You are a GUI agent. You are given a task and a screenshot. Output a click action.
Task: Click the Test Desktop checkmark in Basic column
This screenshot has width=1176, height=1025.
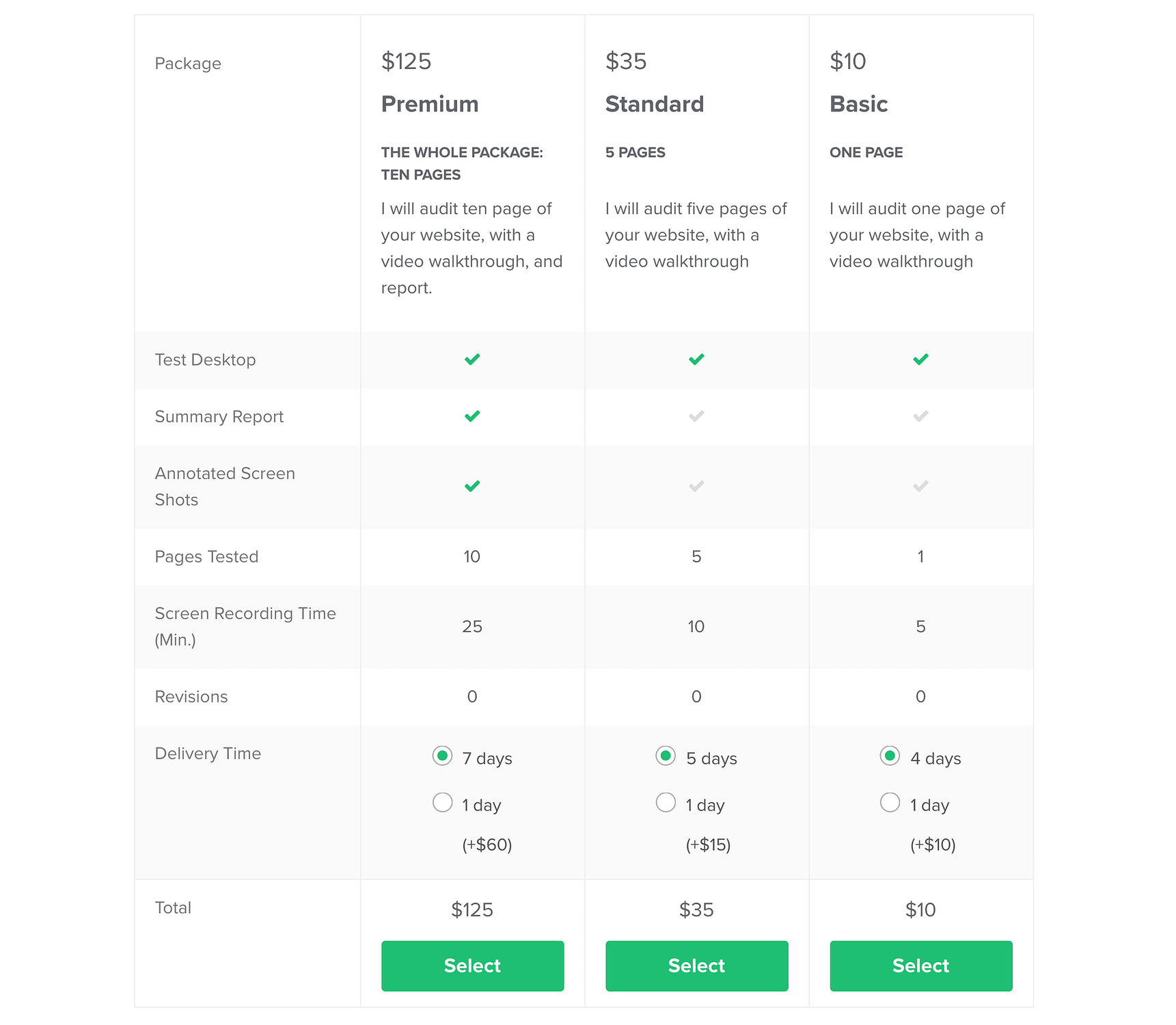(x=920, y=359)
